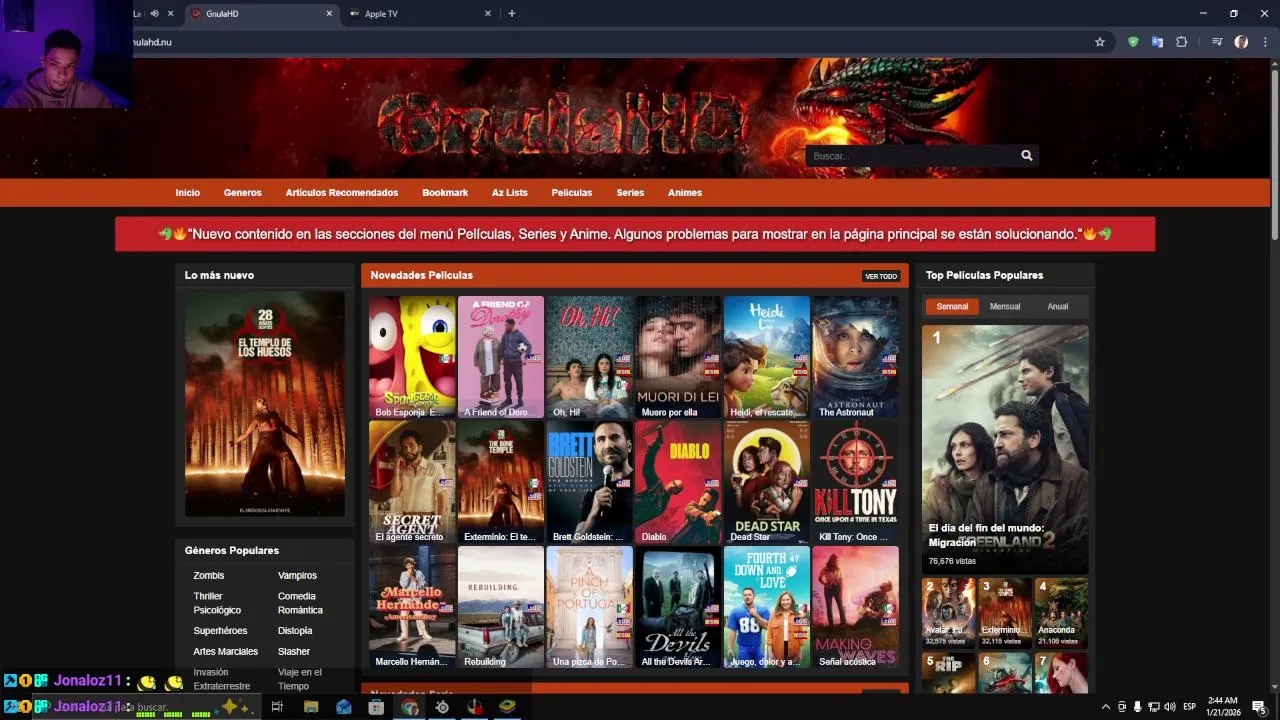Open the Chrome extensions puzzle icon
This screenshot has height=720, width=1280.
tap(1182, 42)
